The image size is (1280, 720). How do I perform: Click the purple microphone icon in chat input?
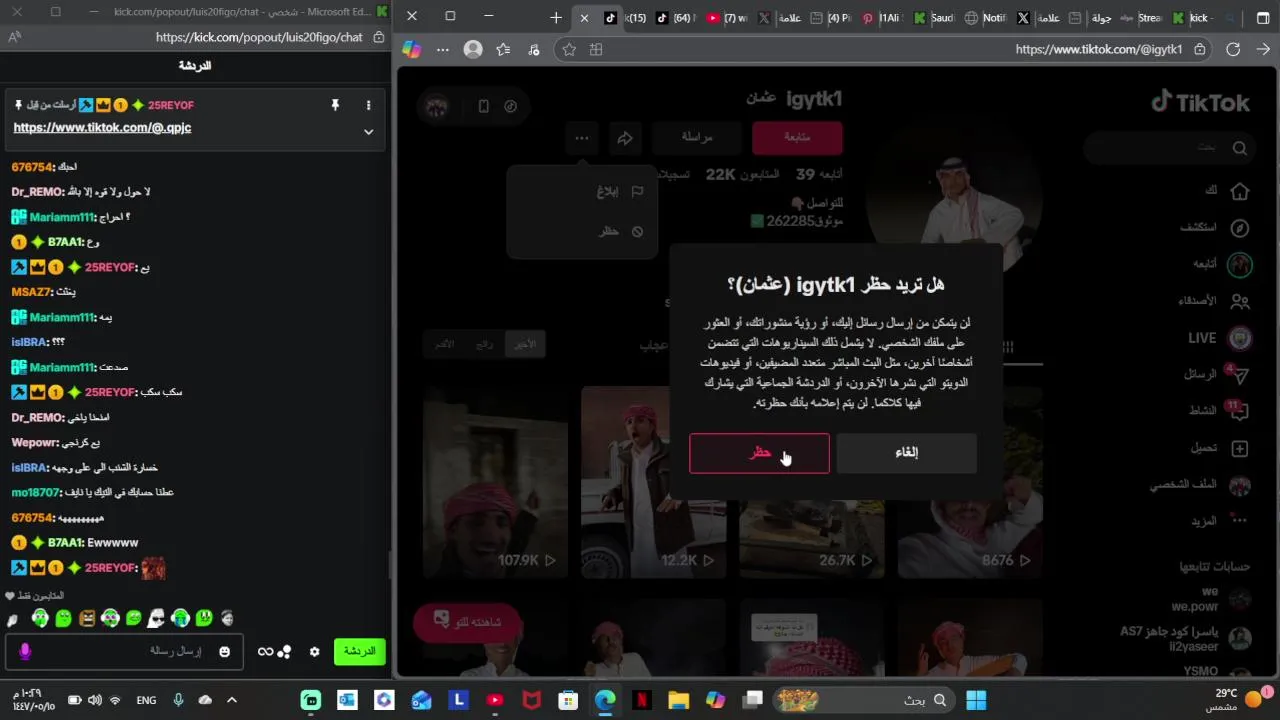pos(25,652)
